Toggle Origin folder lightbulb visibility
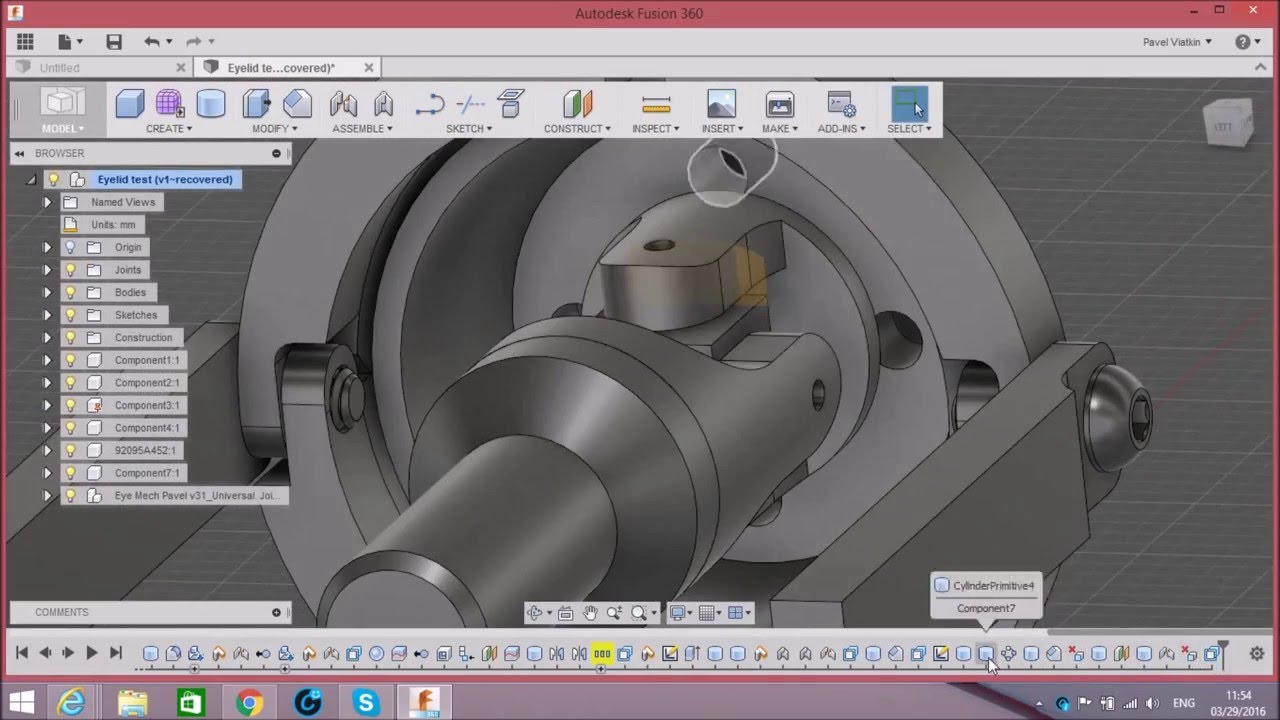The width and height of the screenshot is (1280, 720). point(70,248)
